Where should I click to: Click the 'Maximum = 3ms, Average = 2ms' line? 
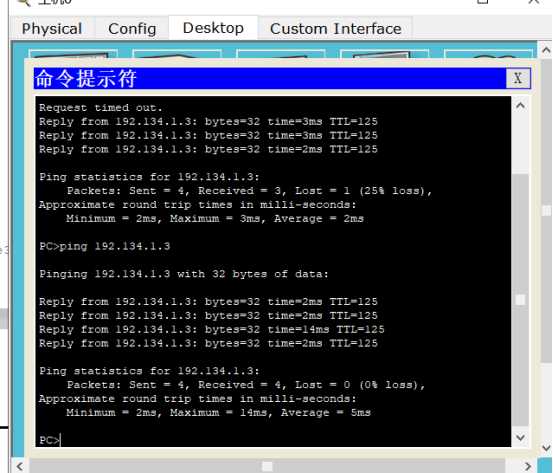[215, 219]
